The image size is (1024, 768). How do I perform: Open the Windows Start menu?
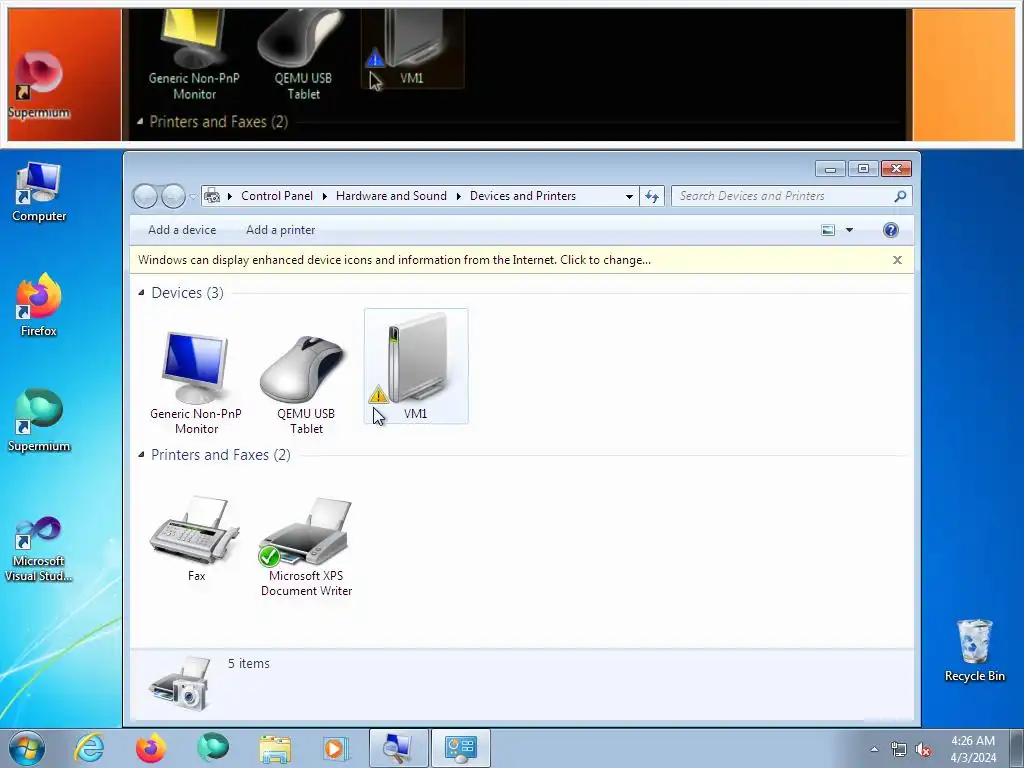pyautogui.click(x=26, y=748)
